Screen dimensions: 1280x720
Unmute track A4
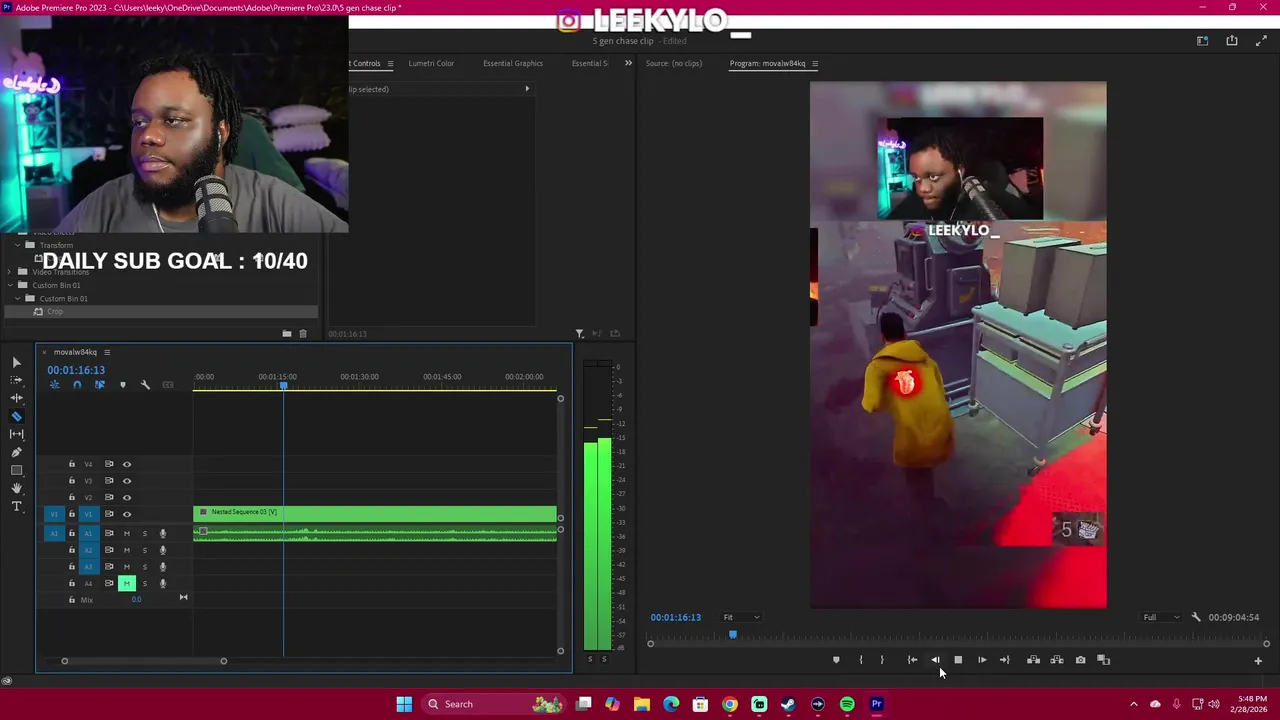tap(126, 583)
